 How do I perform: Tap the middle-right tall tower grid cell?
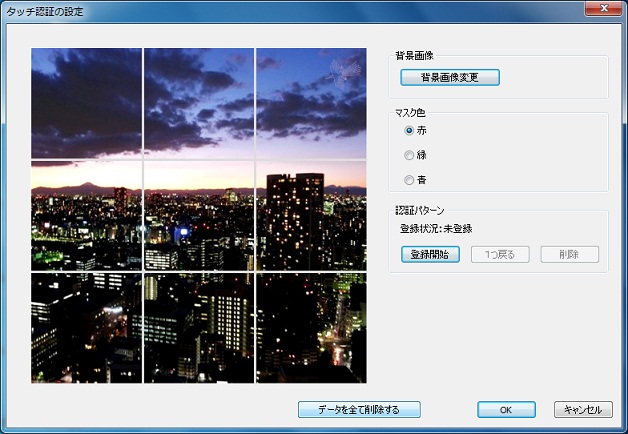click(311, 215)
